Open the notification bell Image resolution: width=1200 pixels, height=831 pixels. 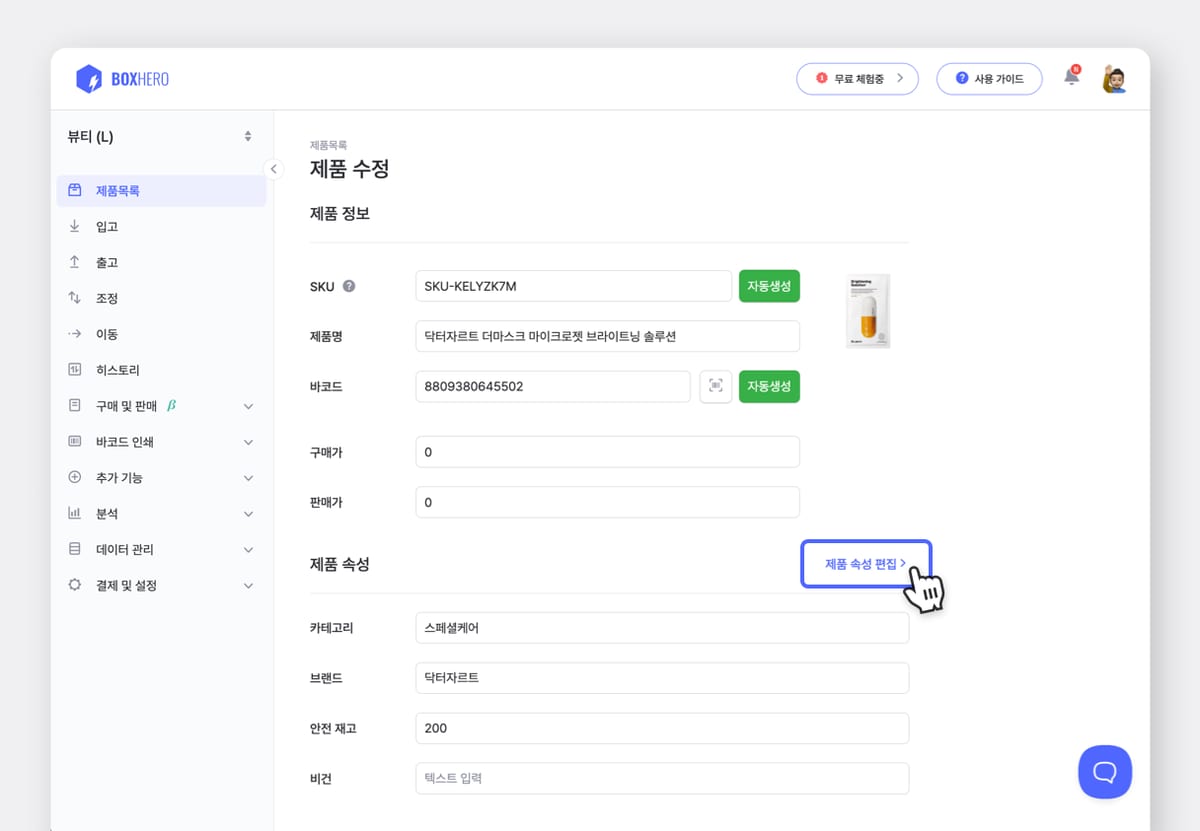click(x=1071, y=75)
